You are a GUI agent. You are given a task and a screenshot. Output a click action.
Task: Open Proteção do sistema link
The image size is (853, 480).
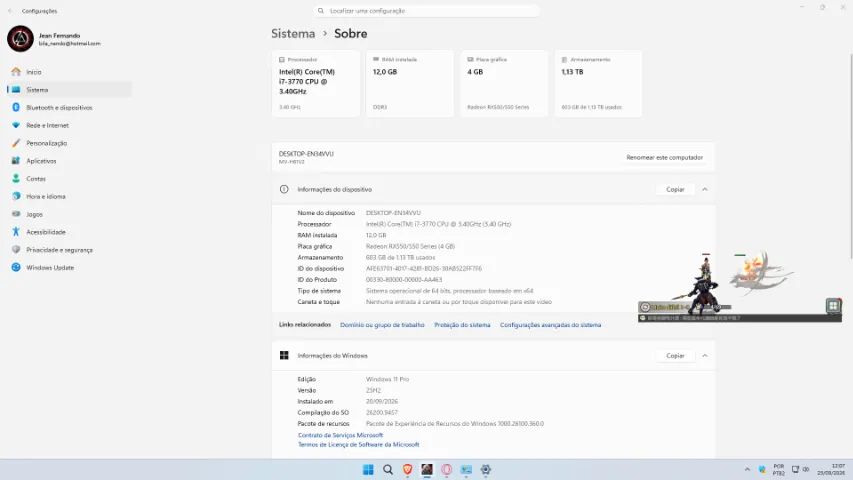(462, 325)
